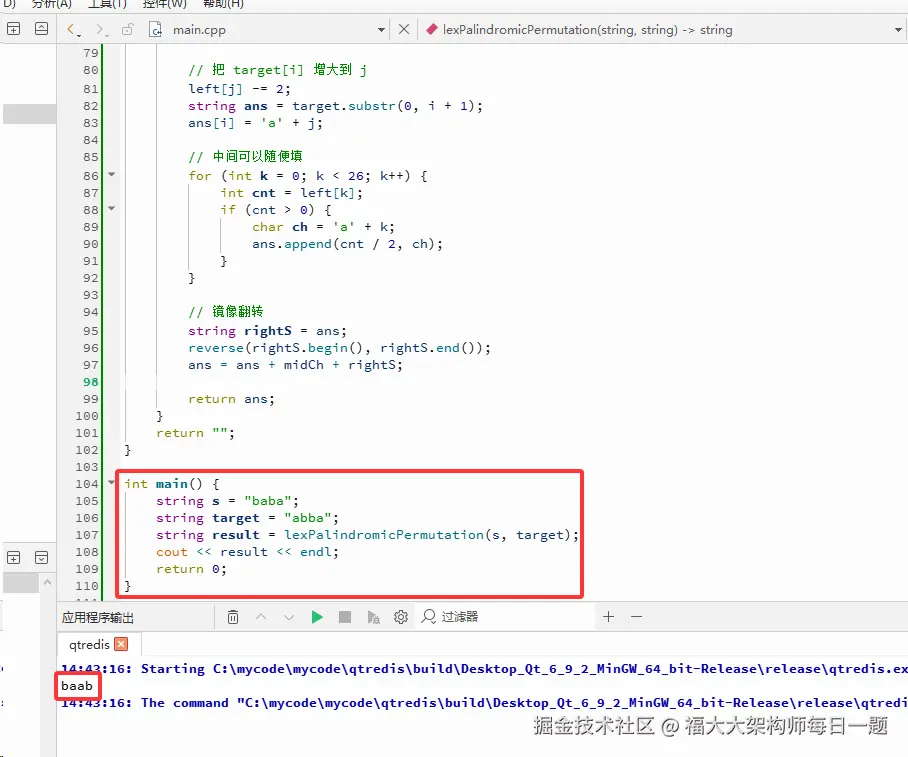Collapse the main function at line 104
This screenshot has width=908, height=757.
click(112, 482)
